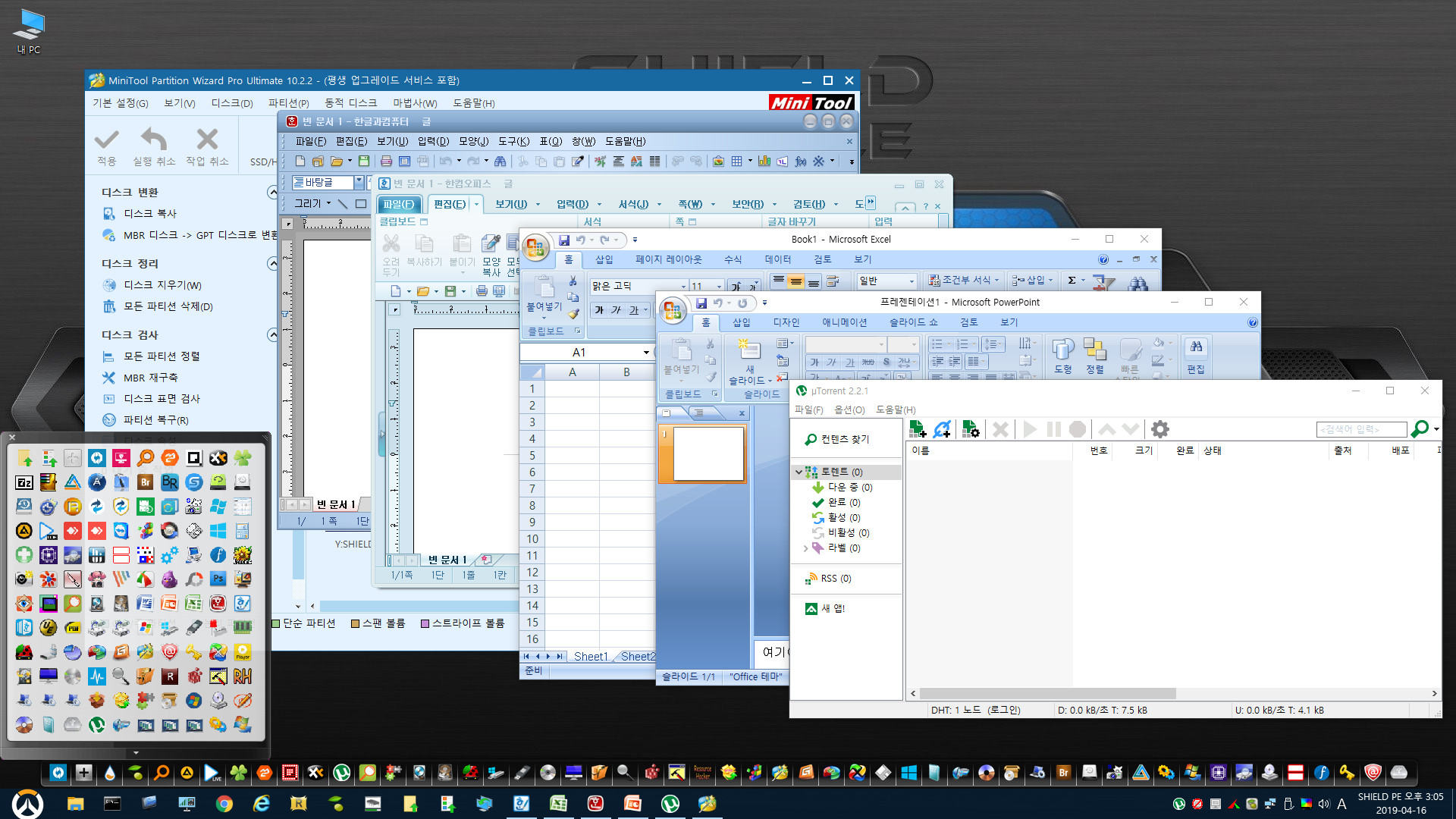The image size is (1456, 819).
Task: Open Excel font size dropdown showing 11
Action: [719, 286]
